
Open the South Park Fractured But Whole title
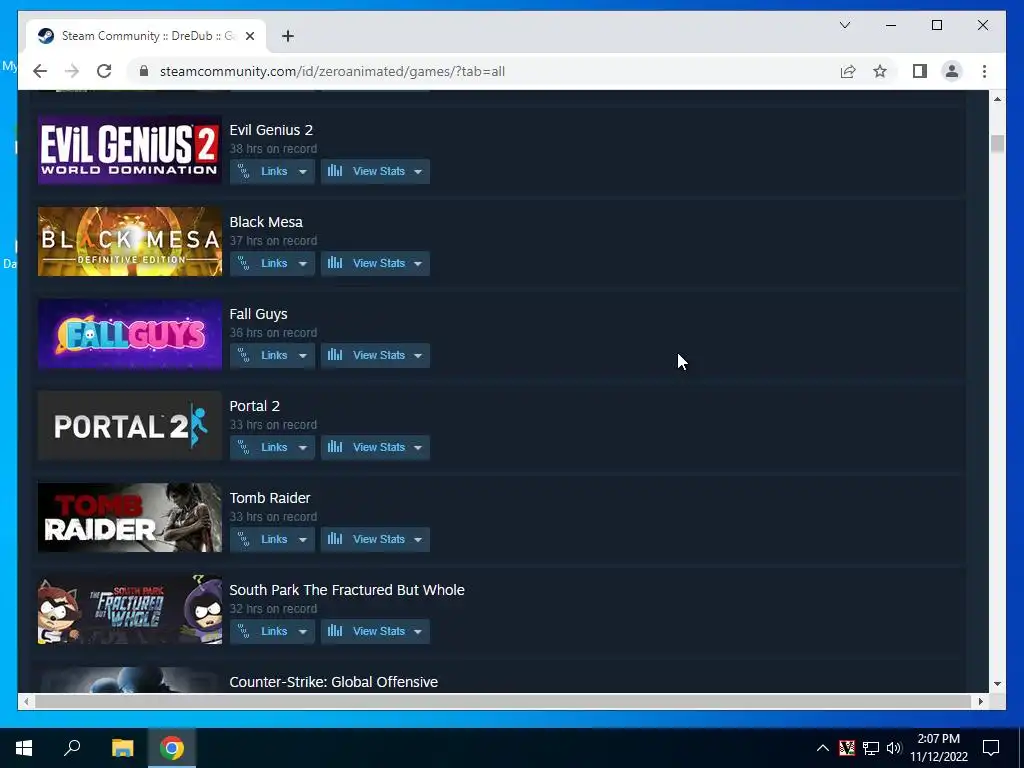(x=347, y=590)
